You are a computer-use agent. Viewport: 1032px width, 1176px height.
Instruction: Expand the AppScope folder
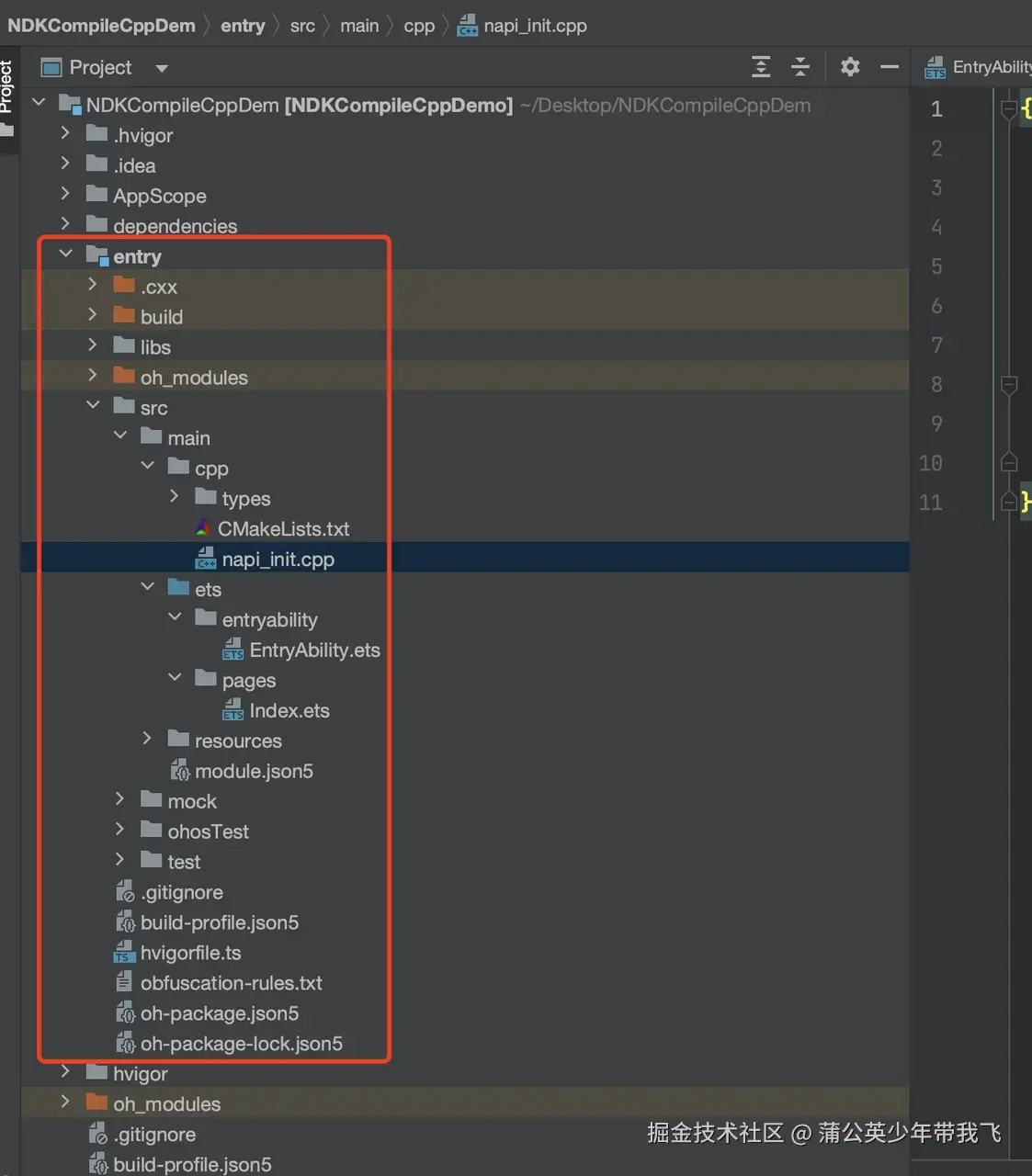(x=64, y=194)
